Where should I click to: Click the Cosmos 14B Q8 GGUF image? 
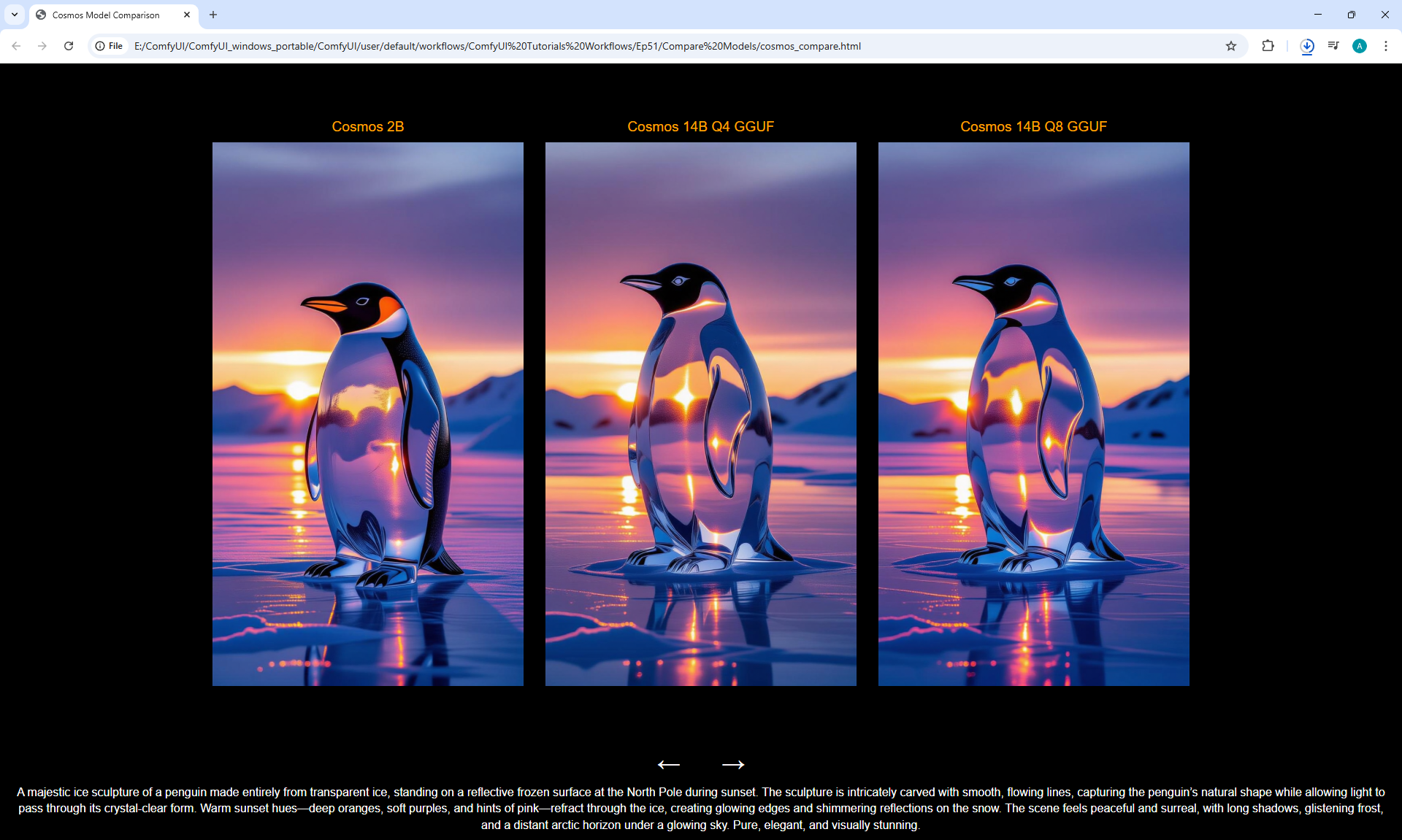tap(1033, 414)
